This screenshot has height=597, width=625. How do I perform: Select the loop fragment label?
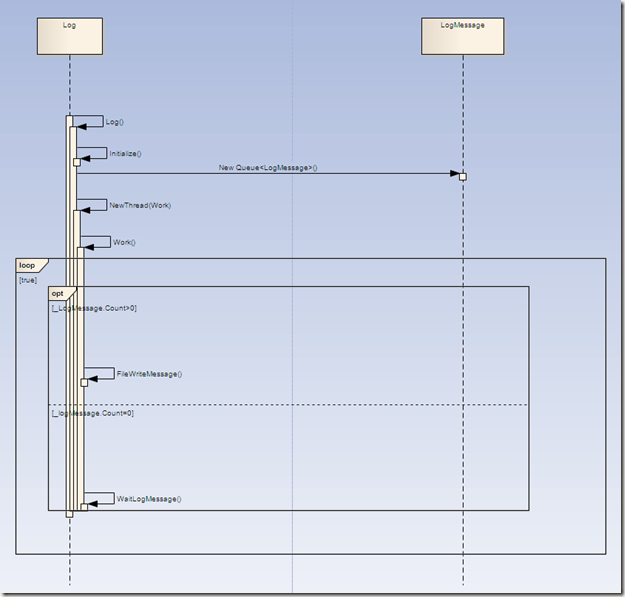pyautogui.click(x=27, y=265)
